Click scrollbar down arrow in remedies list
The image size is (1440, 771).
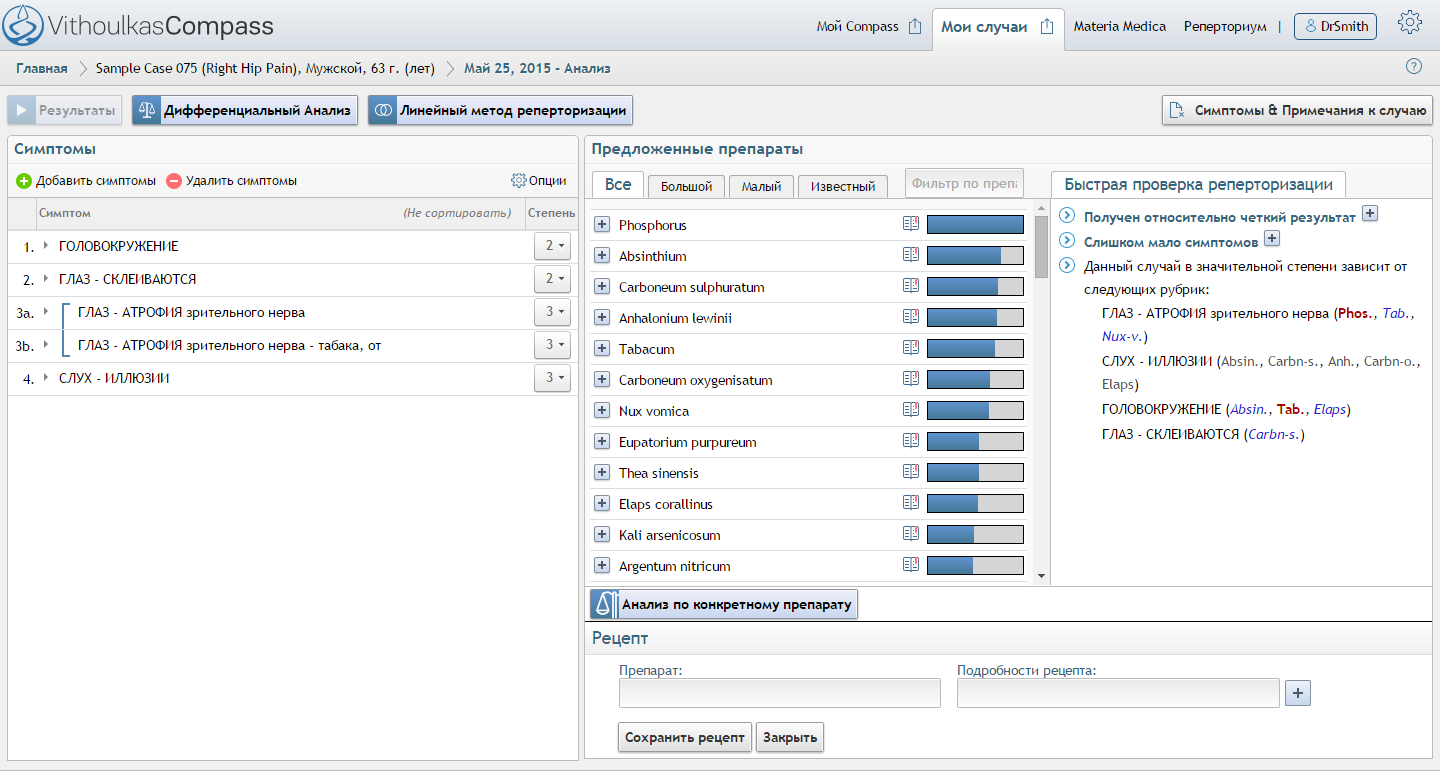click(1041, 576)
